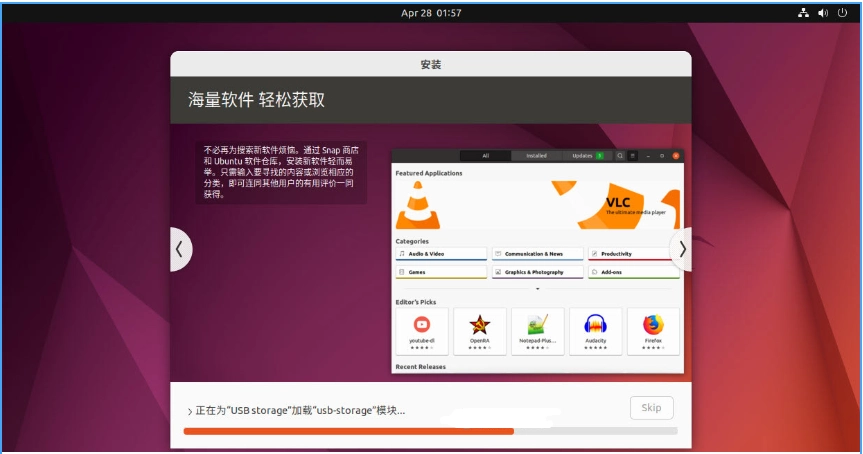Viewport: 863px width, 454px height.
Task: Expand more categories with the small arrow
Action: pyautogui.click(x=538, y=289)
